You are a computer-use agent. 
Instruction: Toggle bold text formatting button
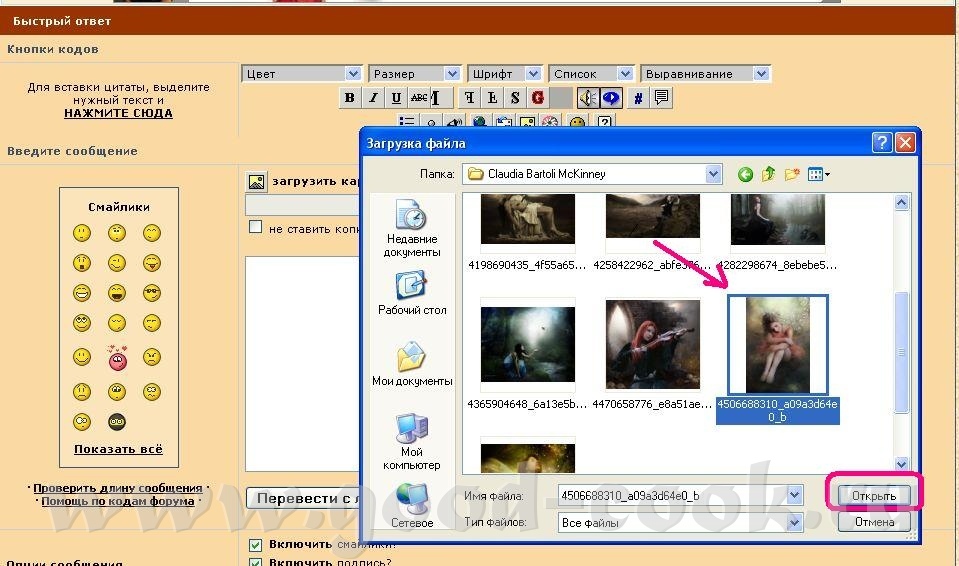(349, 98)
